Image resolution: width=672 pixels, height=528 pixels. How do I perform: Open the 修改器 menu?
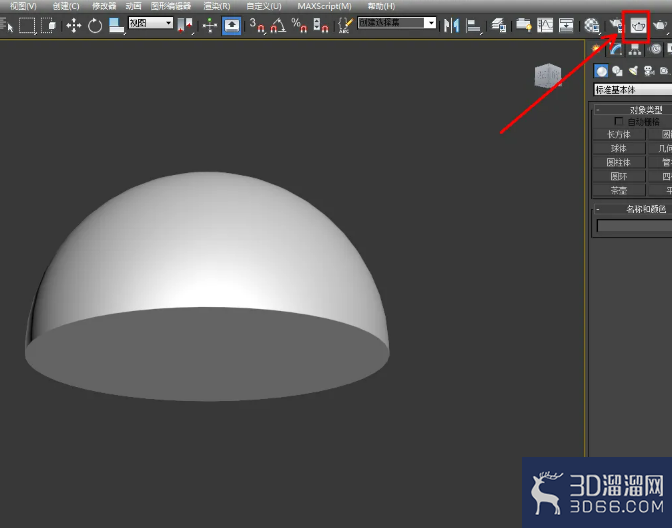(x=104, y=6)
